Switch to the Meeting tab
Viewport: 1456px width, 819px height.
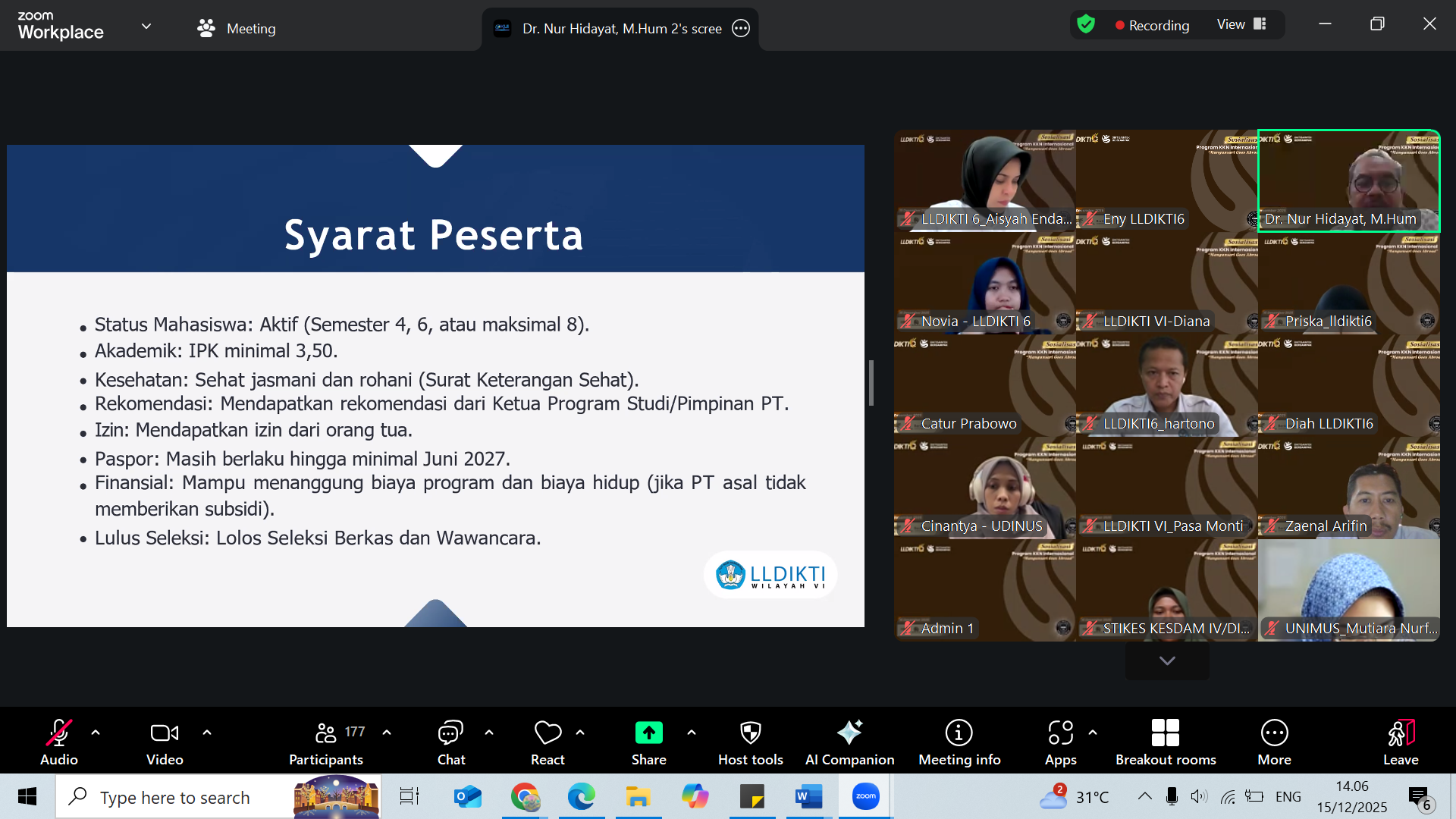coord(236,28)
